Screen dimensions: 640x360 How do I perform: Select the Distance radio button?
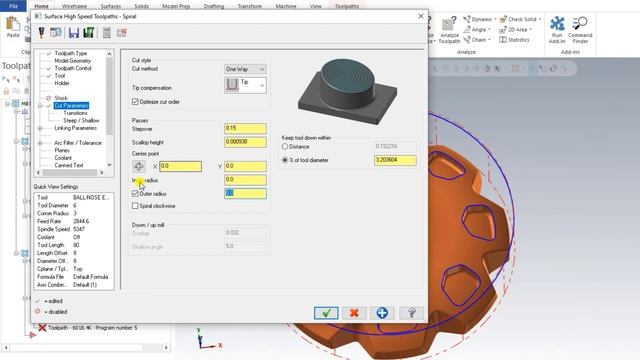pyautogui.click(x=285, y=147)
